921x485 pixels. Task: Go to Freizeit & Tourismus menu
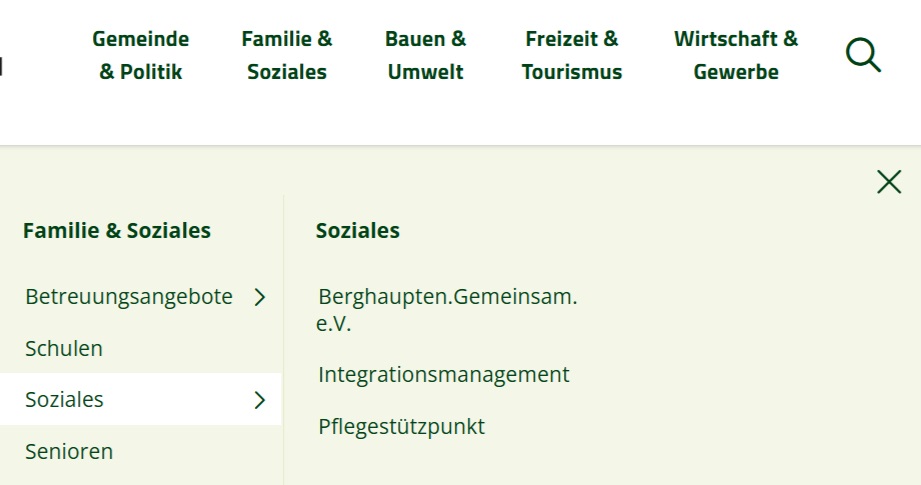(x=572, y=55)
